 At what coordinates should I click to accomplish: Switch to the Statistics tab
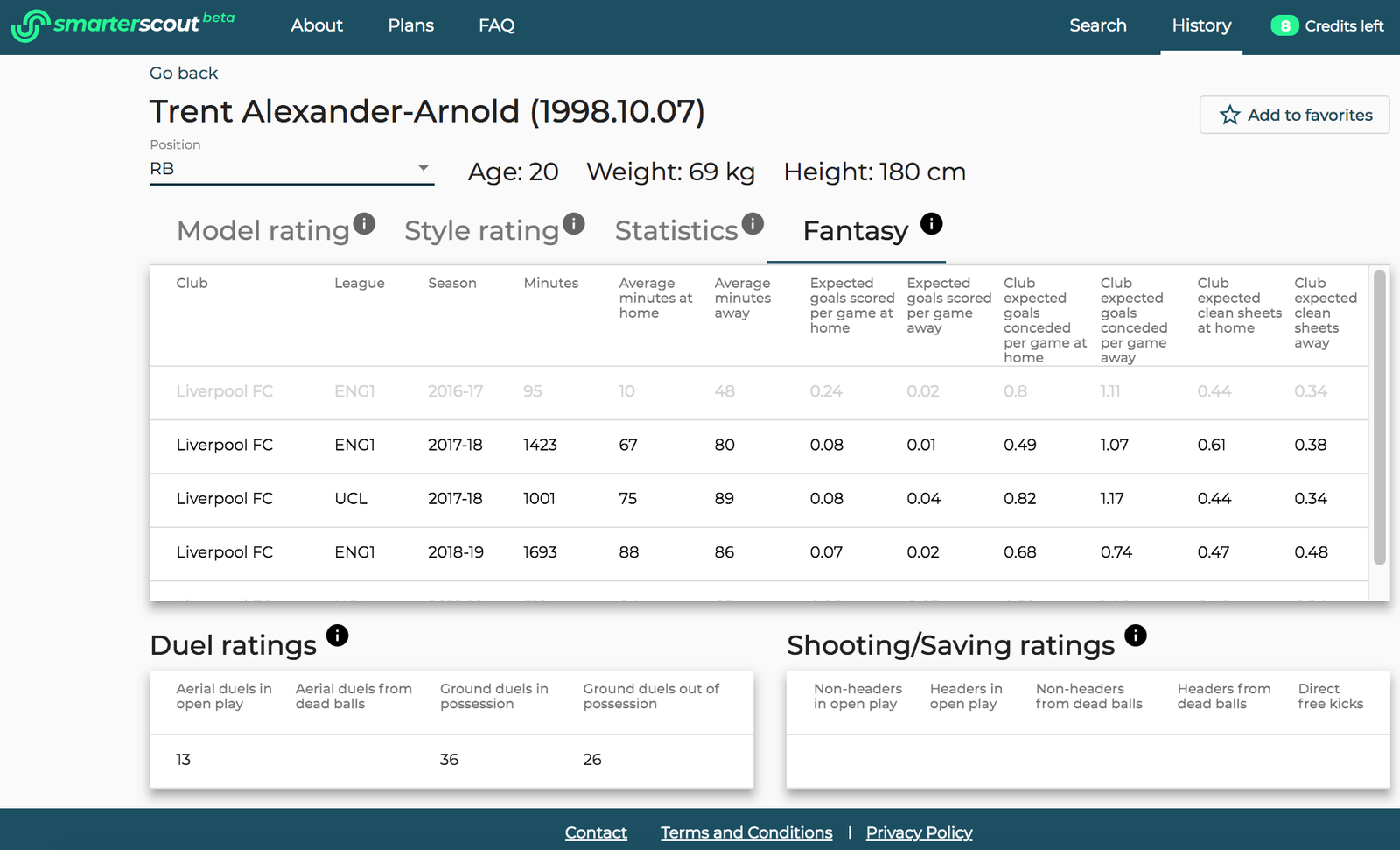point(675,231)
